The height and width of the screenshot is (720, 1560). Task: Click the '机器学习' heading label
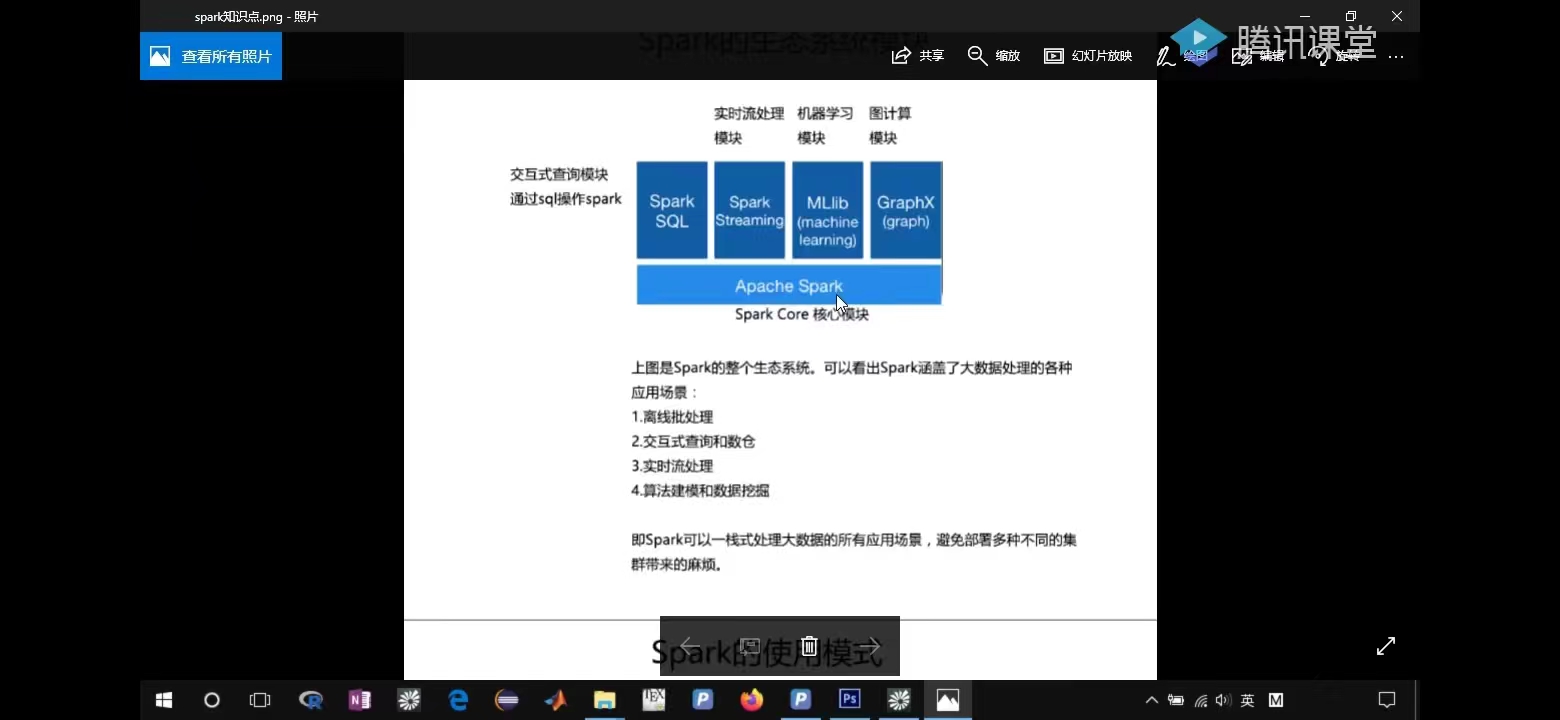pos(825,113)
